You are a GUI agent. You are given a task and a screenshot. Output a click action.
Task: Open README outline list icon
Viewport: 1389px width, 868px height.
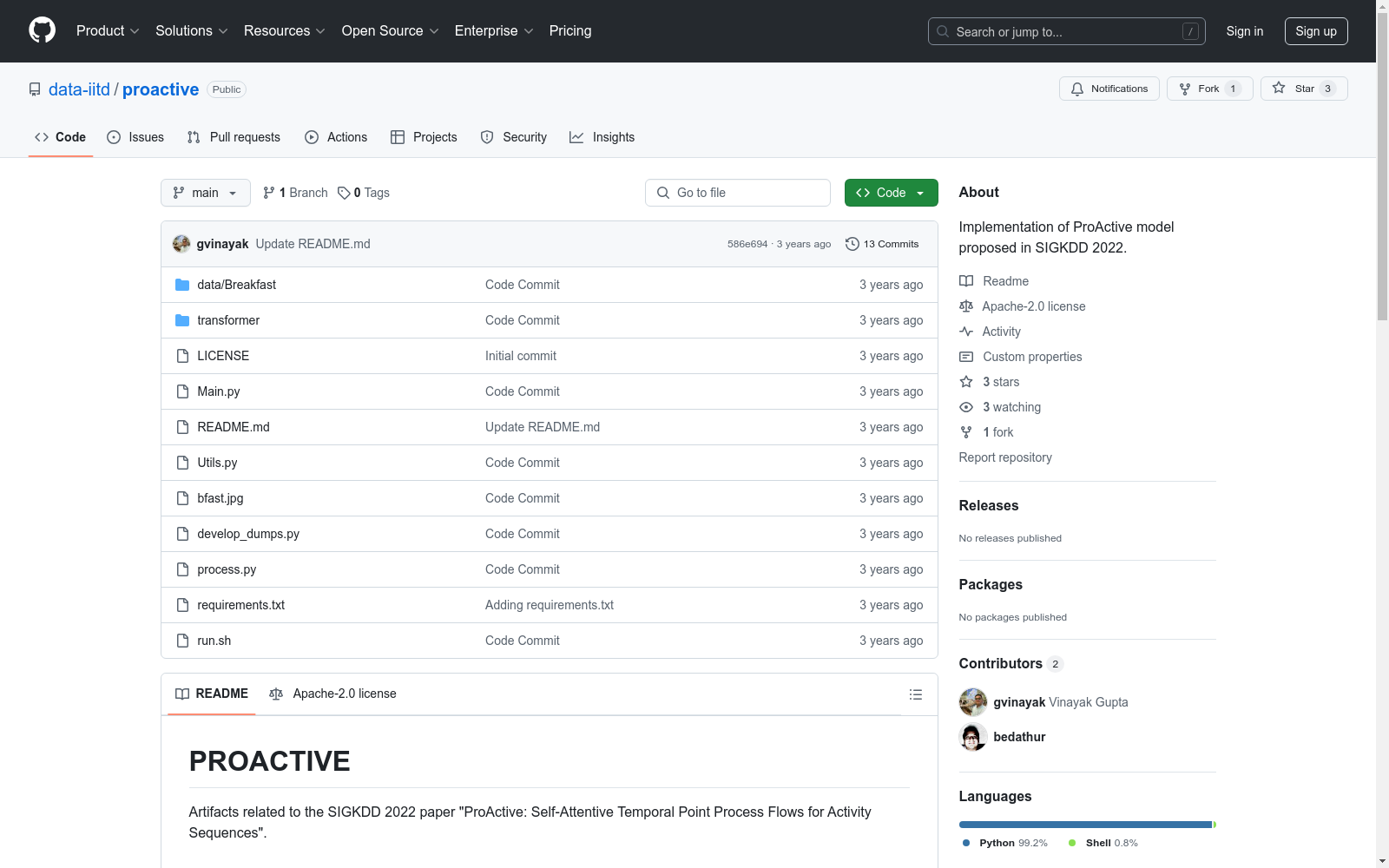point(915,694)
